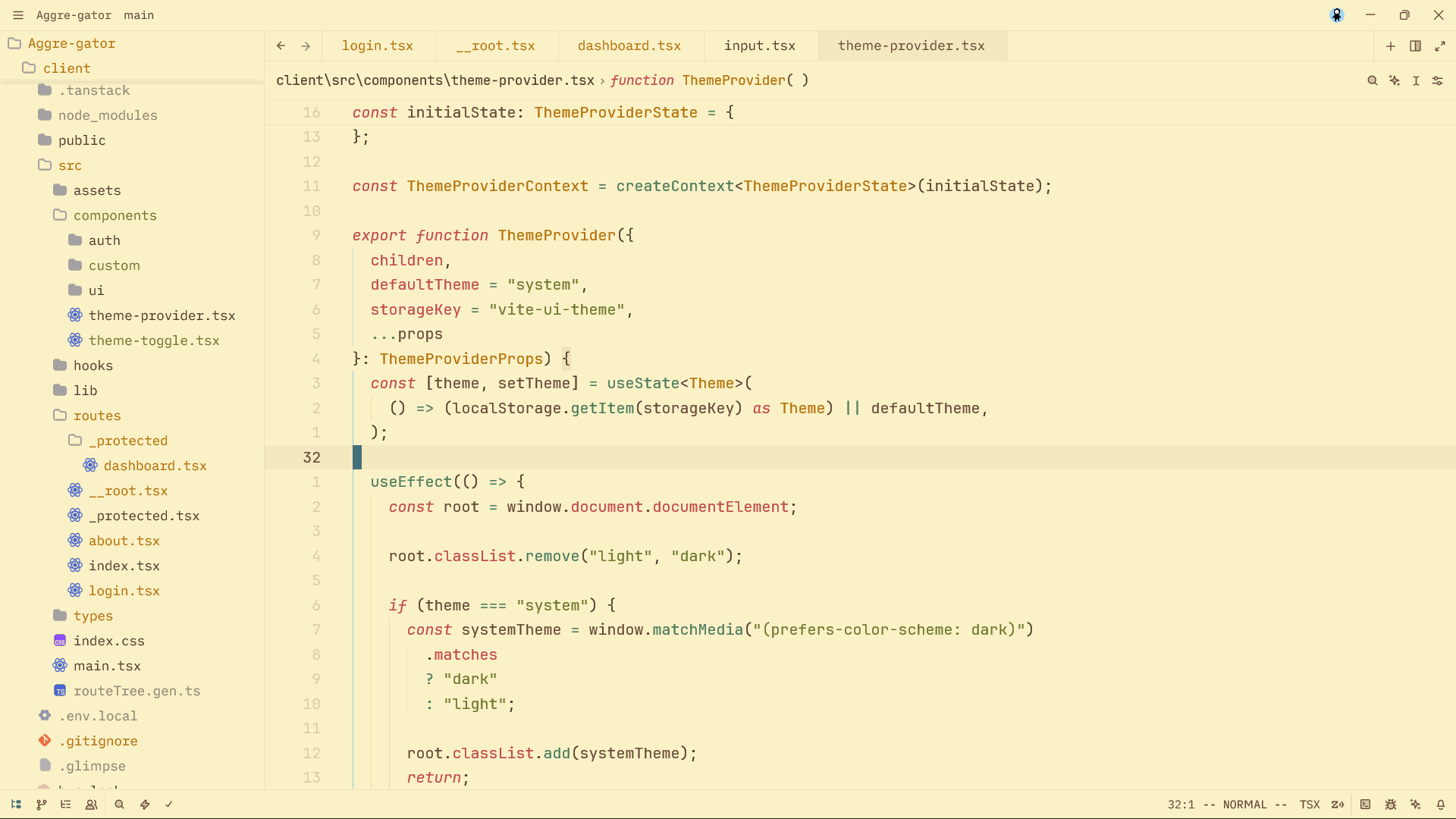The image size is (1456, 819).
Task: Open editor controls sliders icon
Action: coord(1437,80)
